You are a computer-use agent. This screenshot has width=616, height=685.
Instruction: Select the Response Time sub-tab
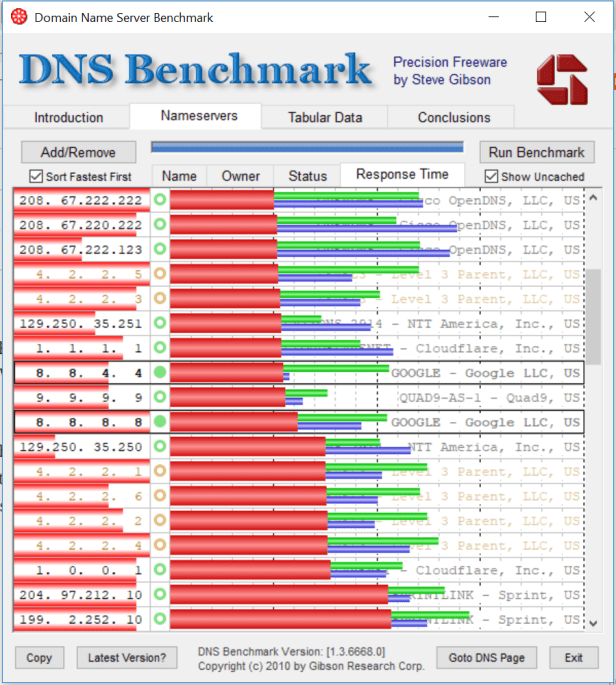pos(402,174)
